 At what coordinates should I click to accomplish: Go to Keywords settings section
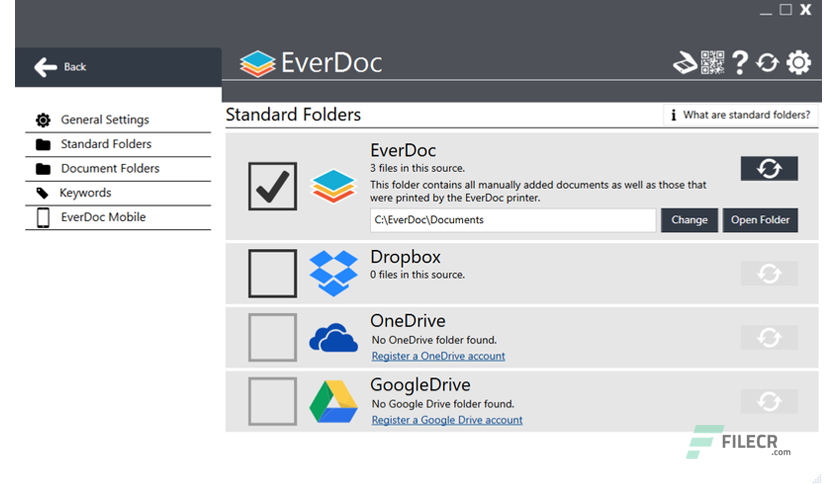coord(85,193)
